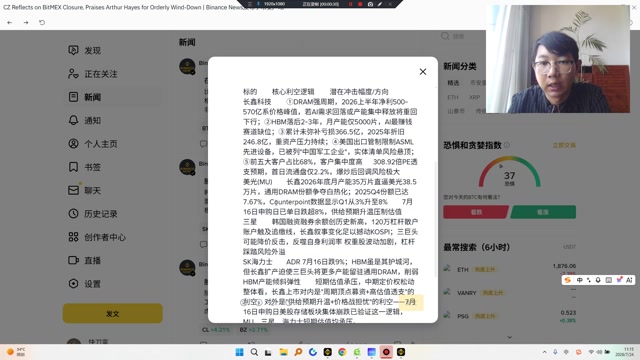Click the BZ +2.71% ticker tag
The width and height of the screenshot is (640, 360).
(253, 329)
